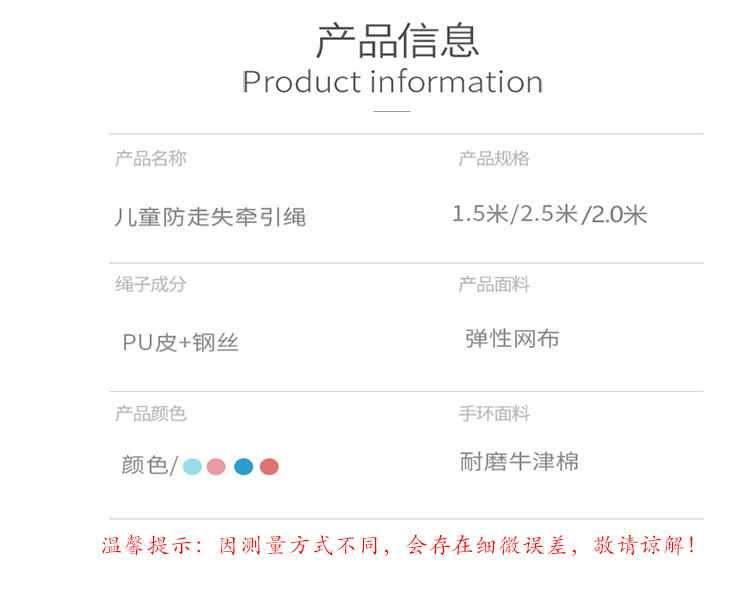The image size is (750, 607).
Task: Choose the 1.5米 size option
Action: (x=481, y=214)
